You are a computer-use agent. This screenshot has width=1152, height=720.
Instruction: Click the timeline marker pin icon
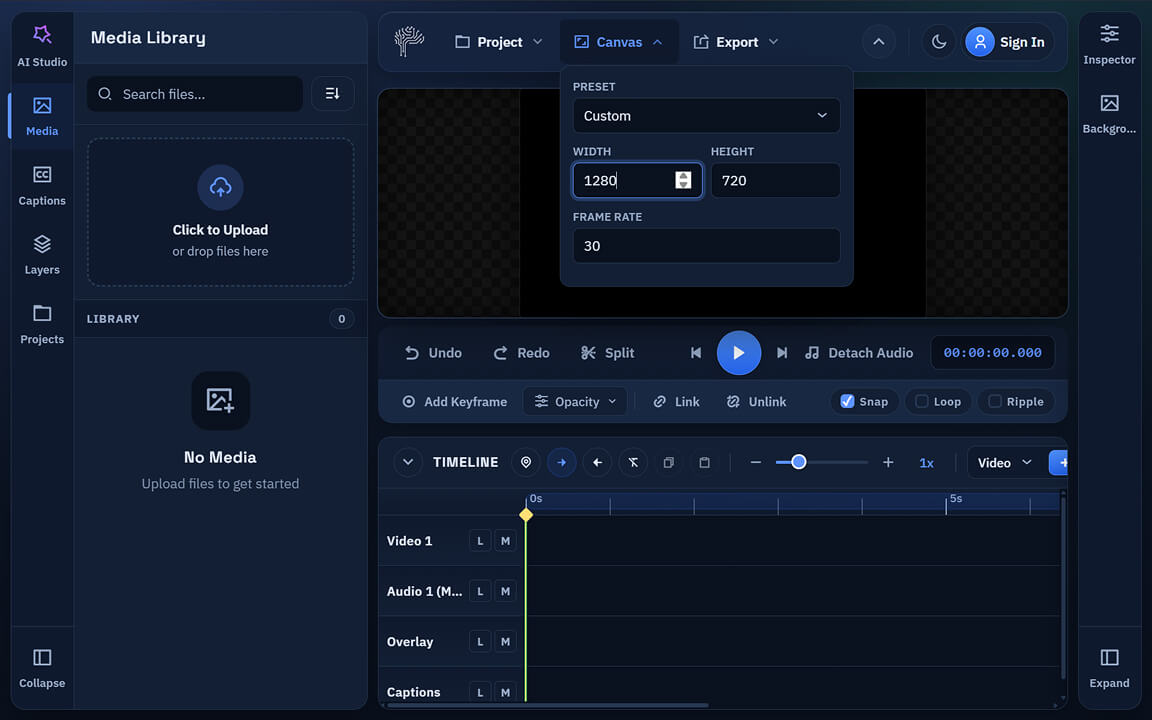[526, 462]
